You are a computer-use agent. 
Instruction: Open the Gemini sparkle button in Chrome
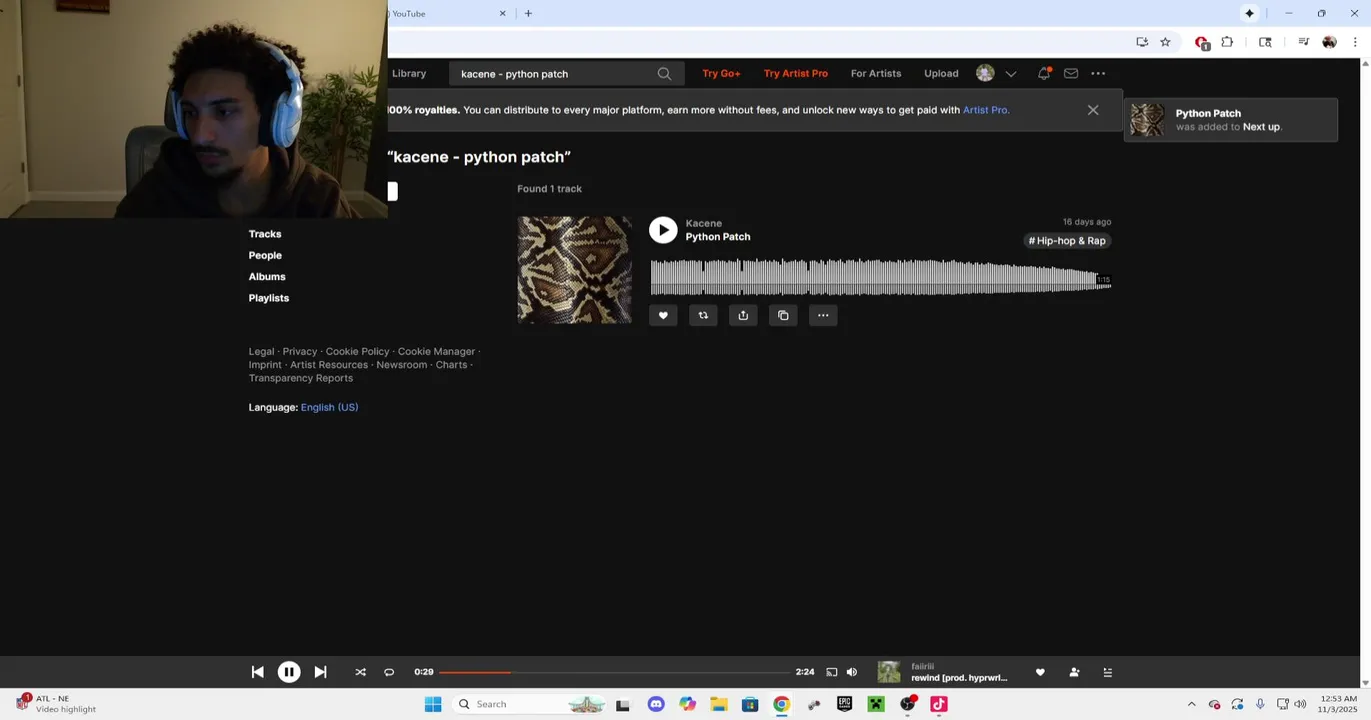(x=1249, y=13)
